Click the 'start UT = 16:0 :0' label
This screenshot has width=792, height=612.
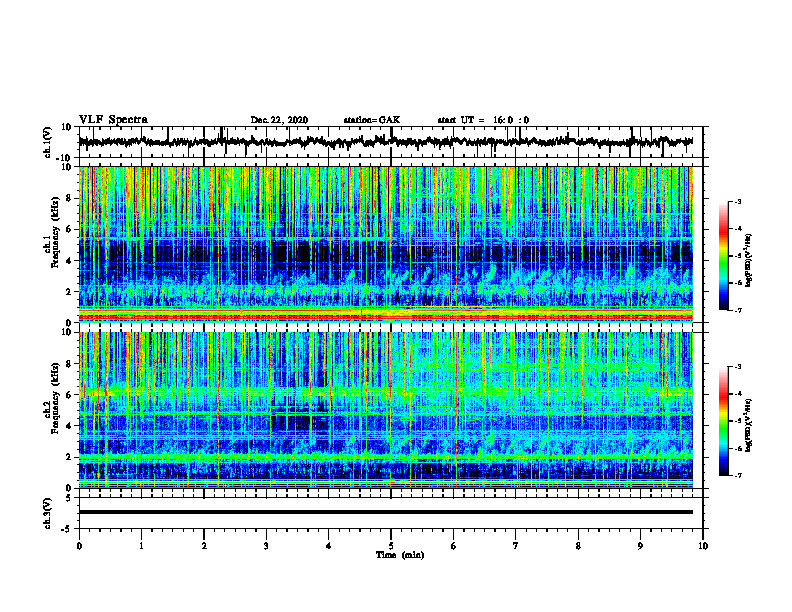[483, 120]
